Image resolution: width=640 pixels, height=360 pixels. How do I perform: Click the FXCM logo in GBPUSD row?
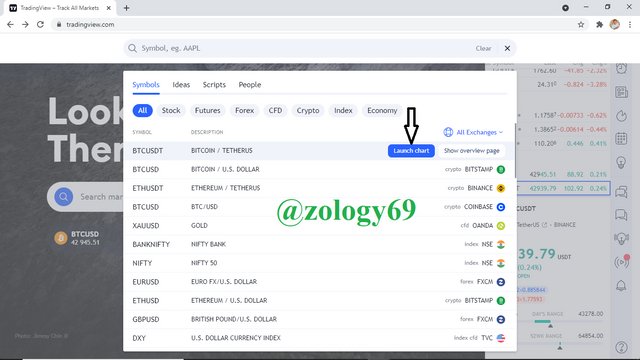tap(501, 320)
